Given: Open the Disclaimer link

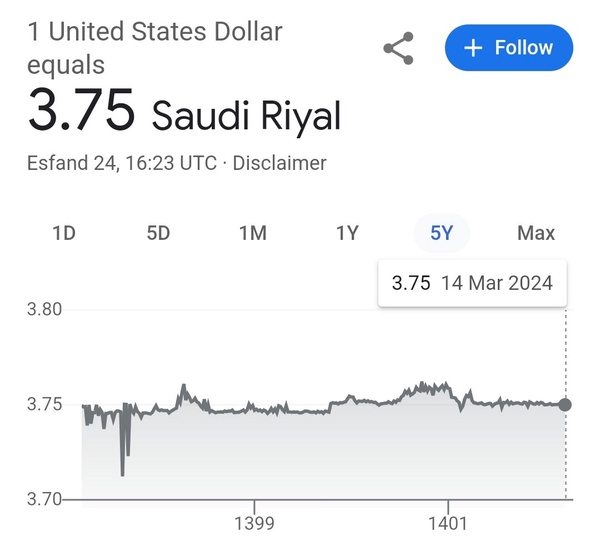Looking at the screenshot, I should [279, 163].
